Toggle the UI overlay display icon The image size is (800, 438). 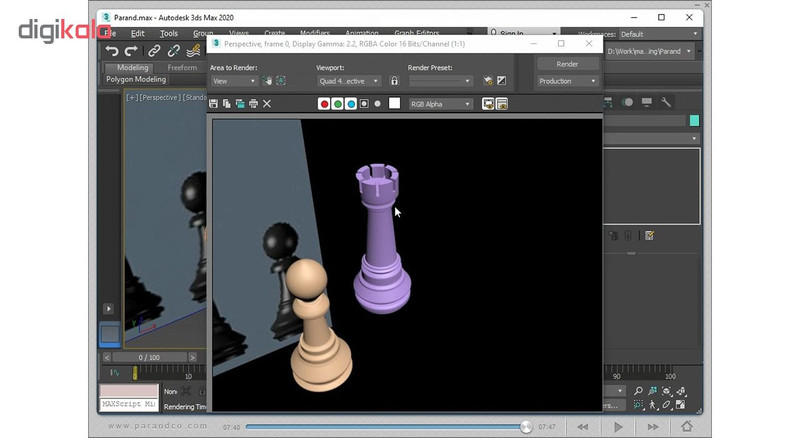(x=488, y=104)
